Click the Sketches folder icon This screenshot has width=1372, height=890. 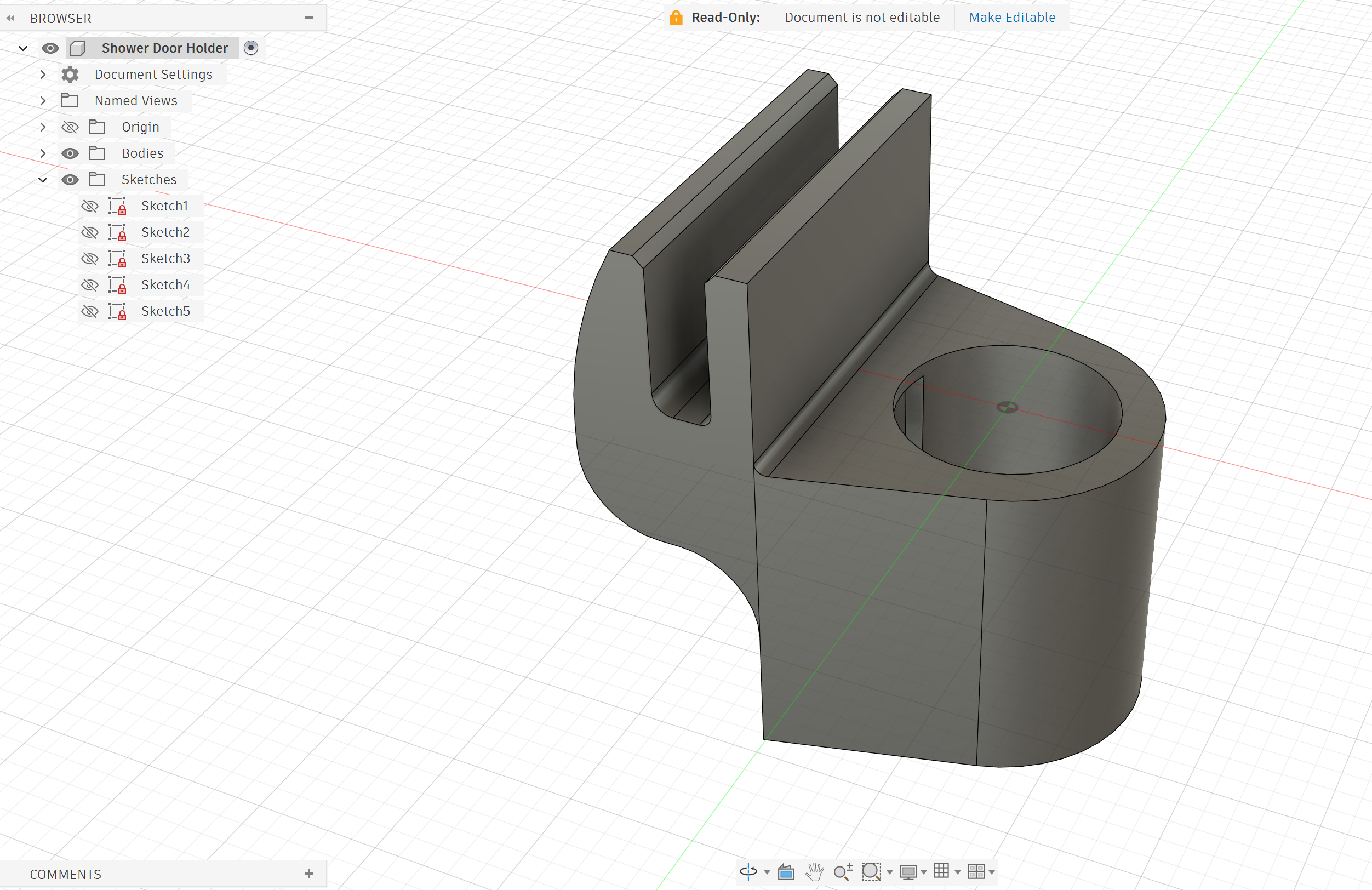(97, 179)
